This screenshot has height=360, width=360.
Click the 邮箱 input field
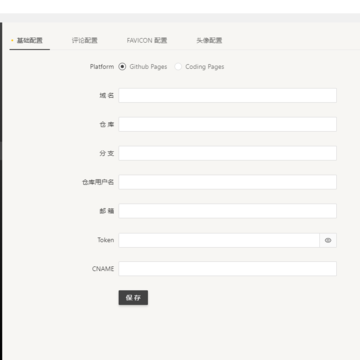tap(228, 211)
